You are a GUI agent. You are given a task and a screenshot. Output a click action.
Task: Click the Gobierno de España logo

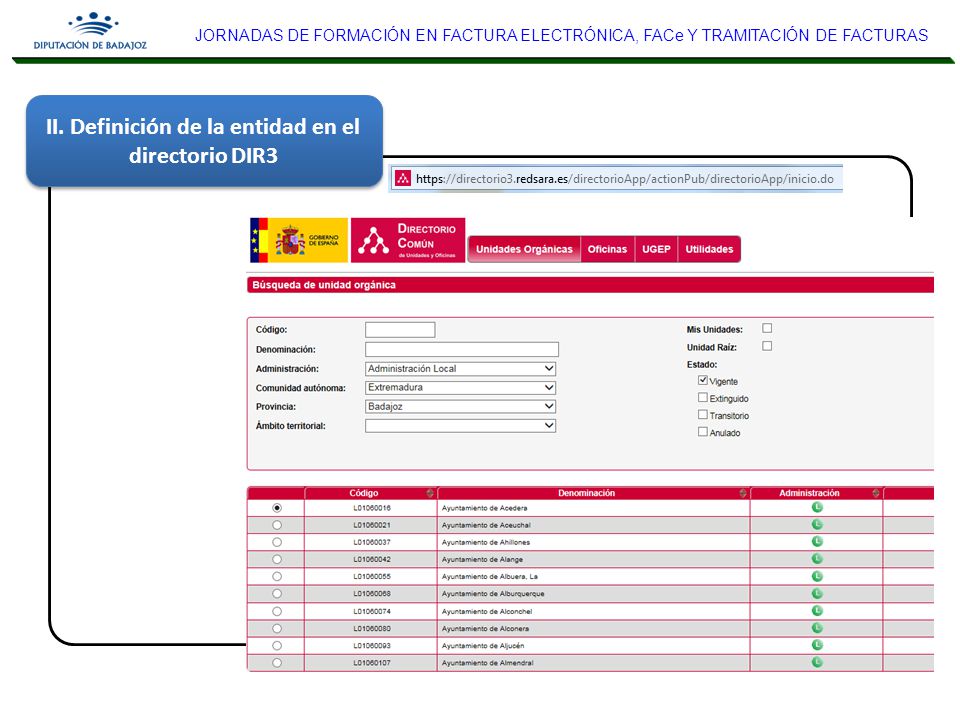(x=299, y=240)
